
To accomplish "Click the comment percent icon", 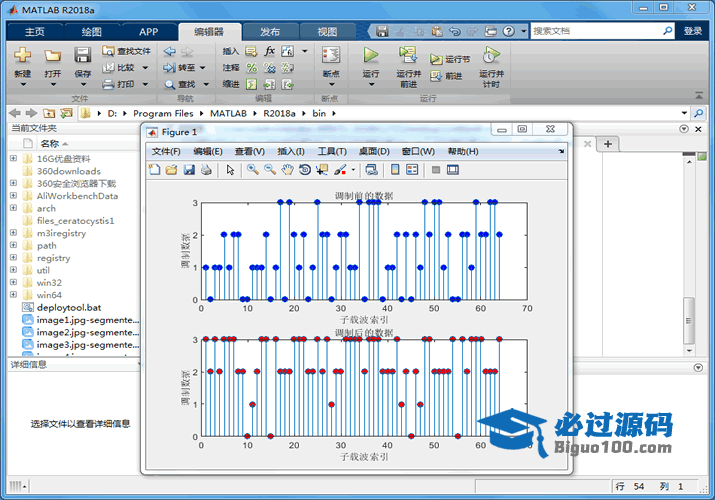I will 252,68.
